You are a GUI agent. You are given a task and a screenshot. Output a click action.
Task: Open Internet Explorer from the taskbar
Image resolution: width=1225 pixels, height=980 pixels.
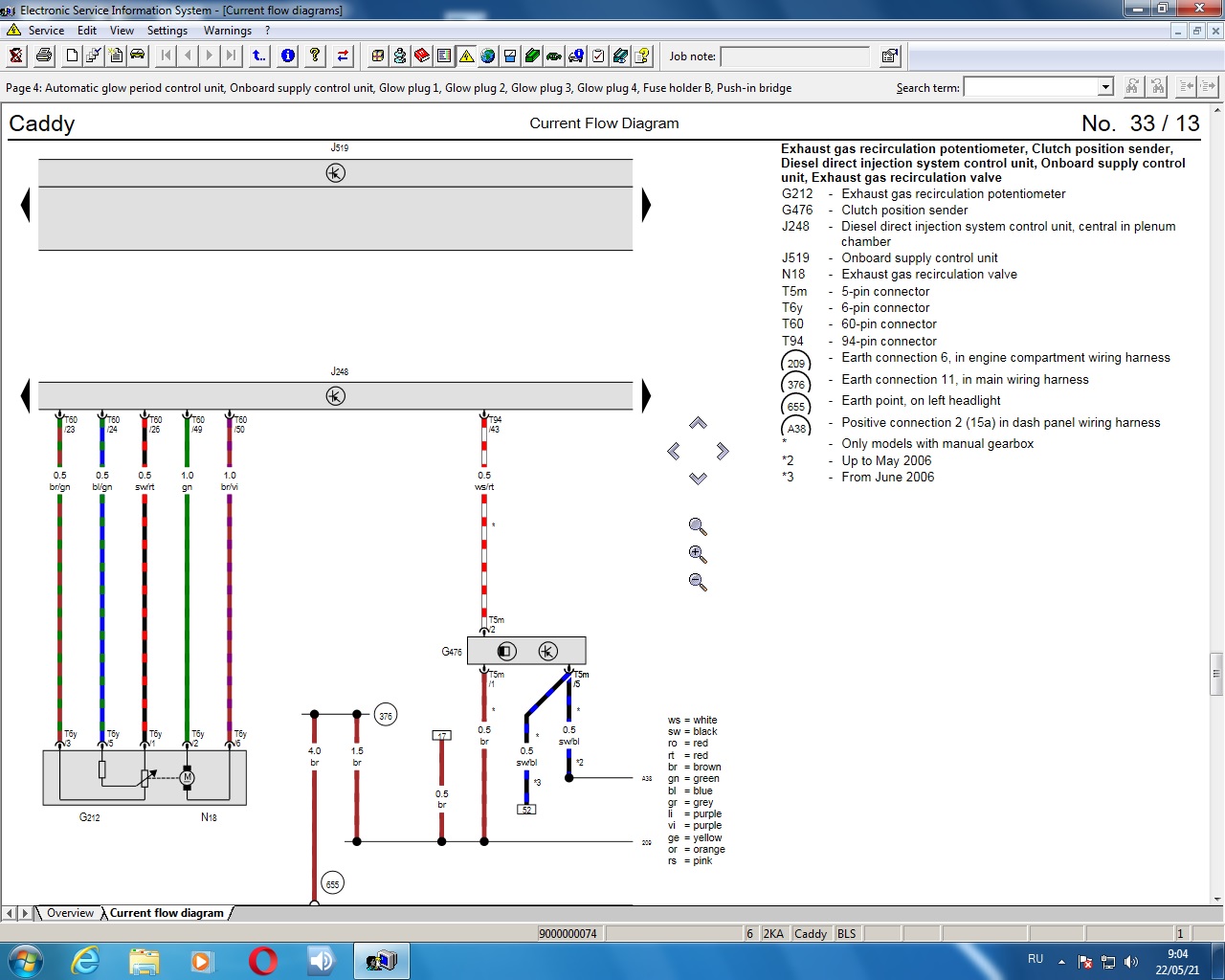[x=85, y=960]
